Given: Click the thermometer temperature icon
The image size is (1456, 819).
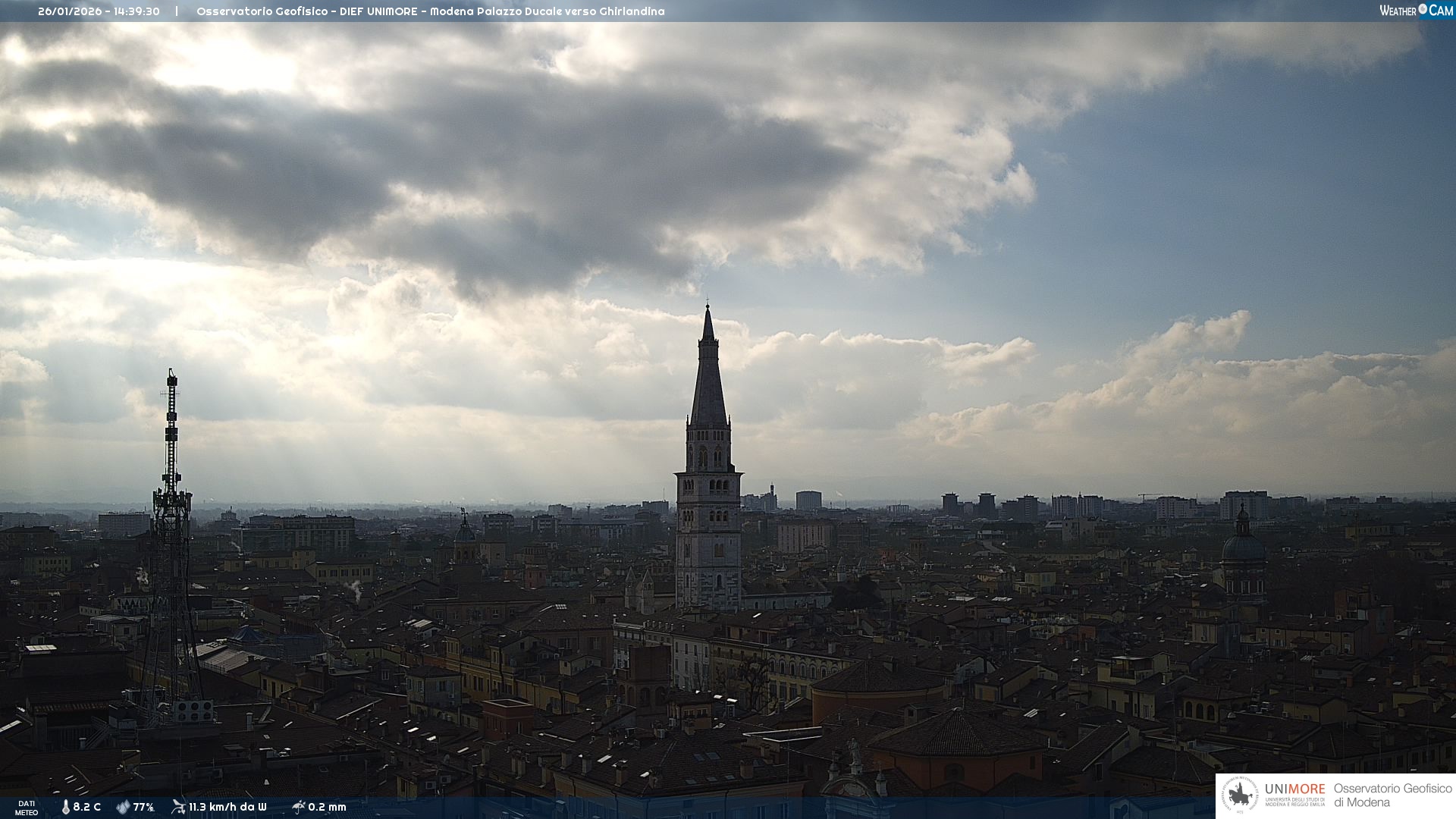Looking at the screenshot, I should (65, 807).
